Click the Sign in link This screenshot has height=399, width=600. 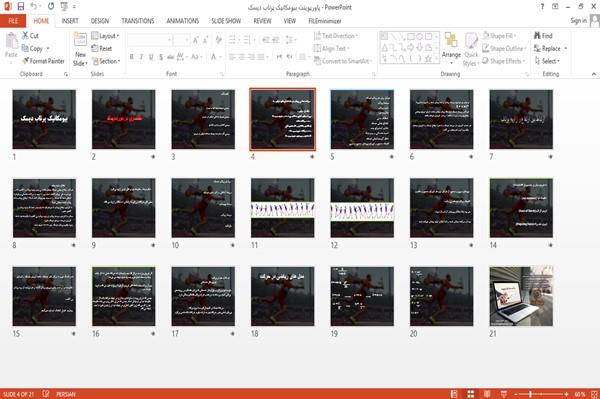point(578,21)
